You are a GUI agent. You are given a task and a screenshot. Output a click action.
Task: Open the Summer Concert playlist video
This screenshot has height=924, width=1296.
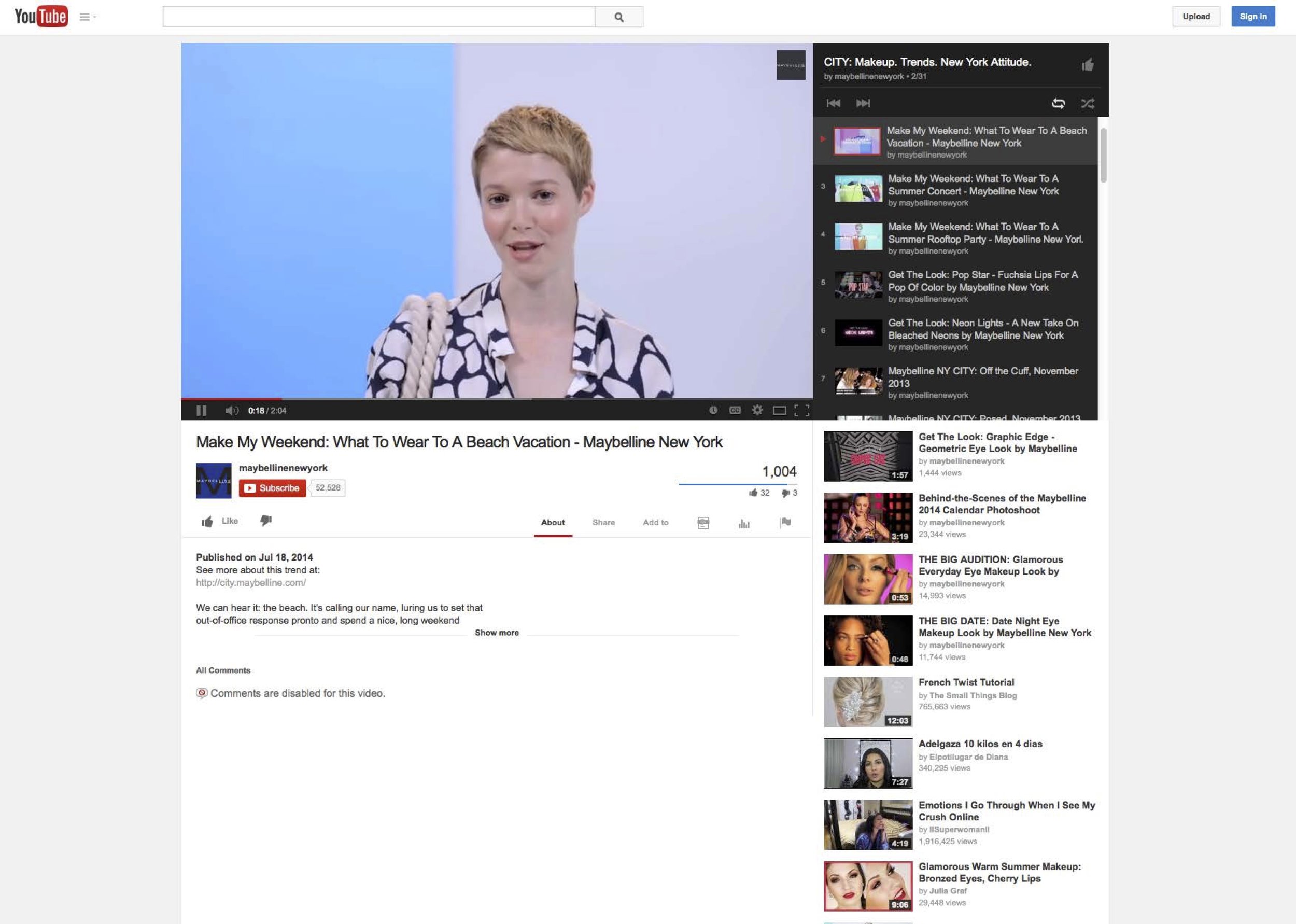point(955,189)
